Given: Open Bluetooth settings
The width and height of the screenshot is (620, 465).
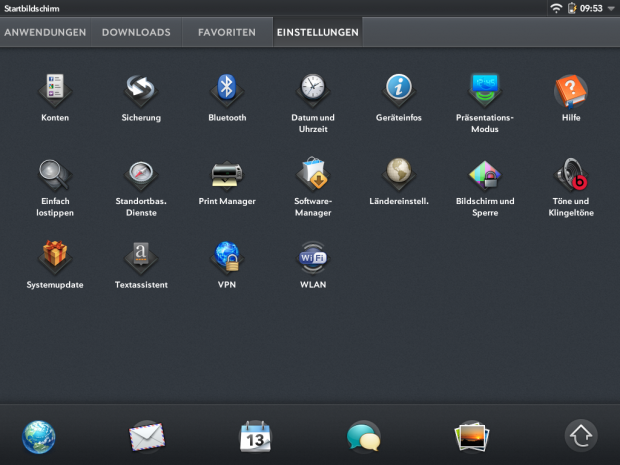Looking at the screenshot, I should click(226, 90).
